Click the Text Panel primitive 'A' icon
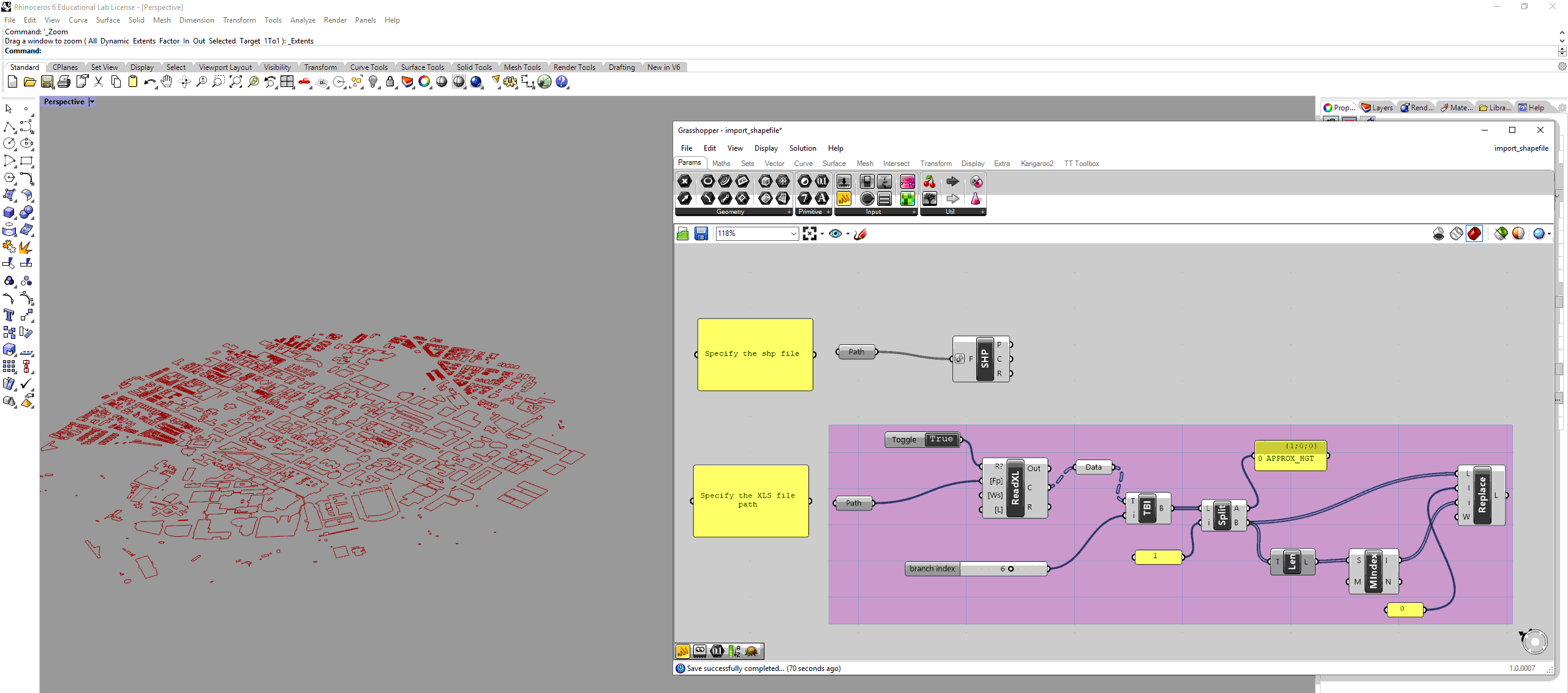This screenshot has height=693, width=1568. (822, 198)
